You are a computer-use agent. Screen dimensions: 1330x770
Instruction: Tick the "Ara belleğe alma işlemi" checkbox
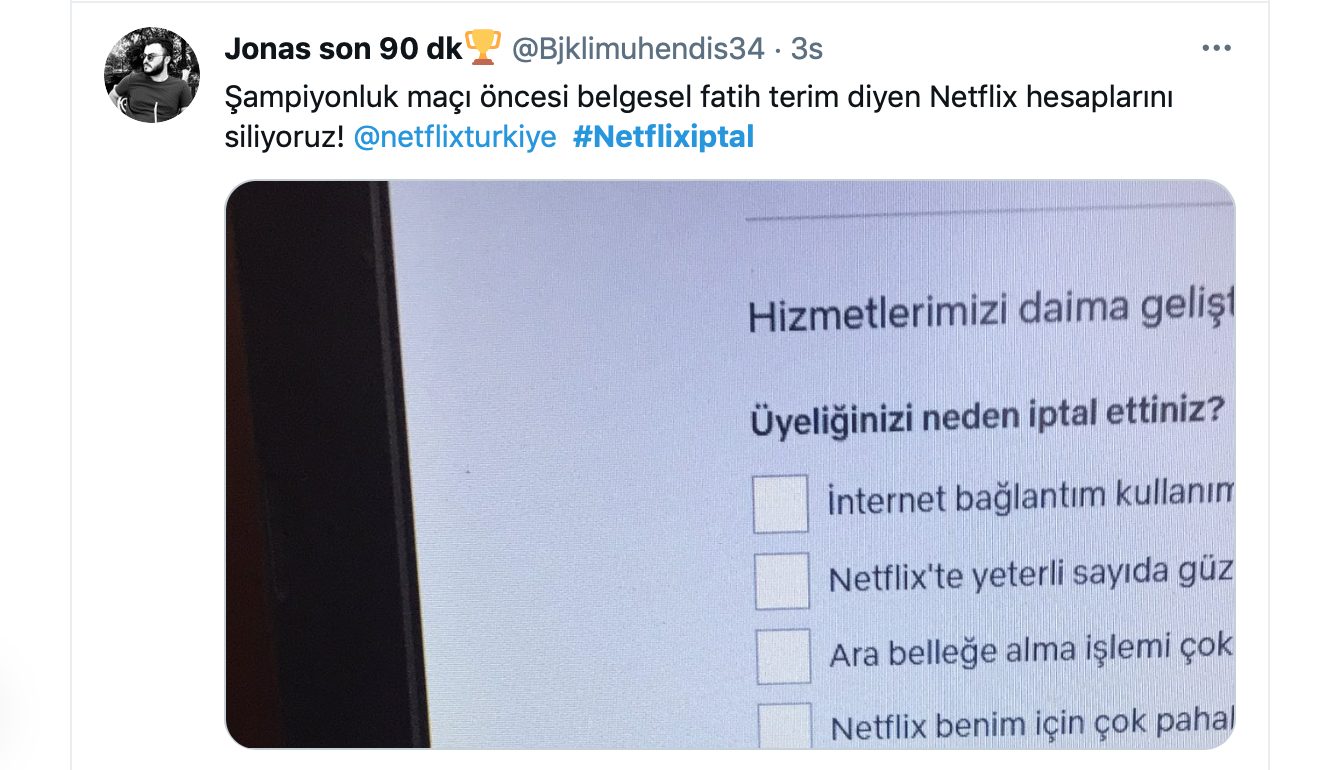(783, 656)
